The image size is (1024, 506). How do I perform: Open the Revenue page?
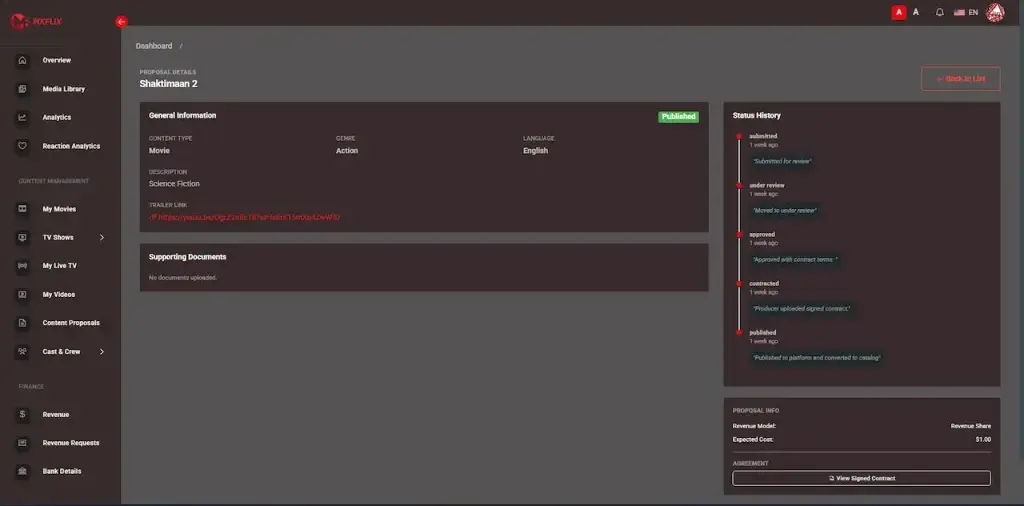pyautogui.click(x=56, y=414)
